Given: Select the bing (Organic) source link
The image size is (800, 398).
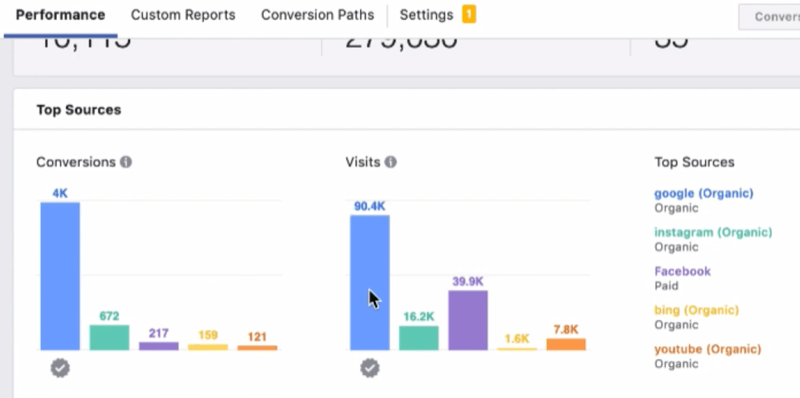Looking at the screenshot, I should (696, 310).
